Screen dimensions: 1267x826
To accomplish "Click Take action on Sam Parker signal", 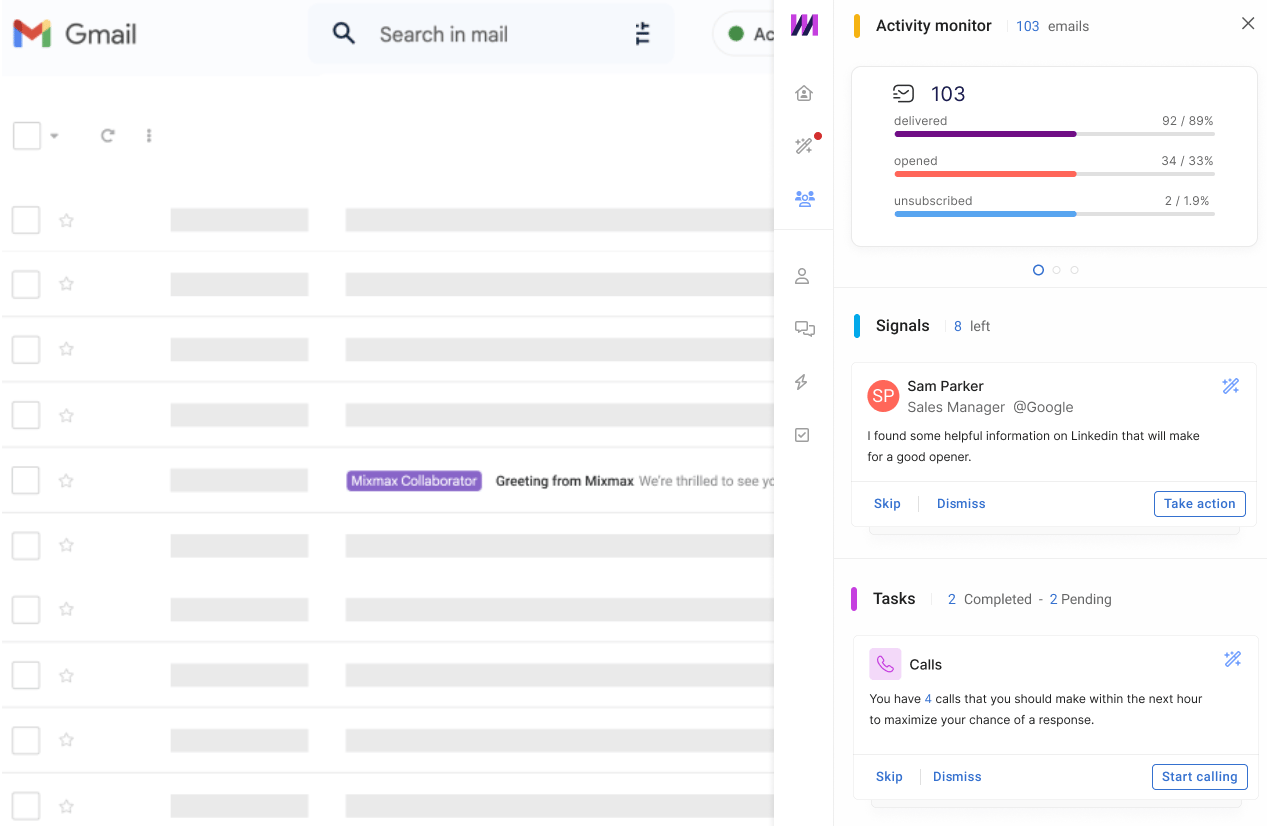I will coord(1199,504).
